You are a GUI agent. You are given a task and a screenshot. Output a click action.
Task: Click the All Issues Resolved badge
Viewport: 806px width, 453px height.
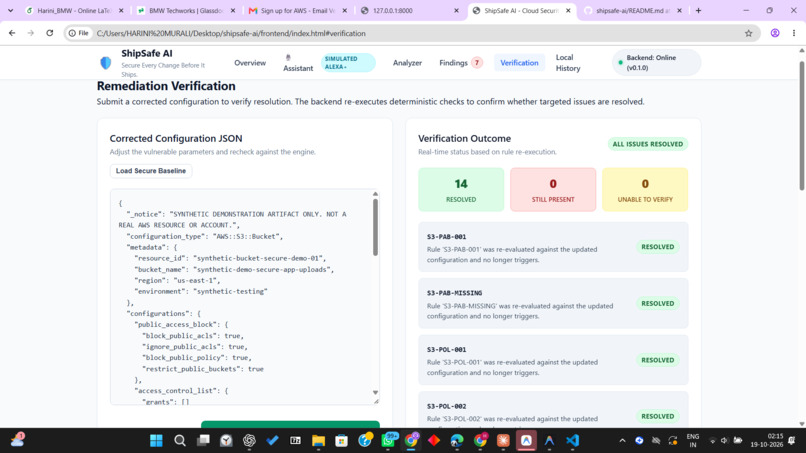pos(648,144)
